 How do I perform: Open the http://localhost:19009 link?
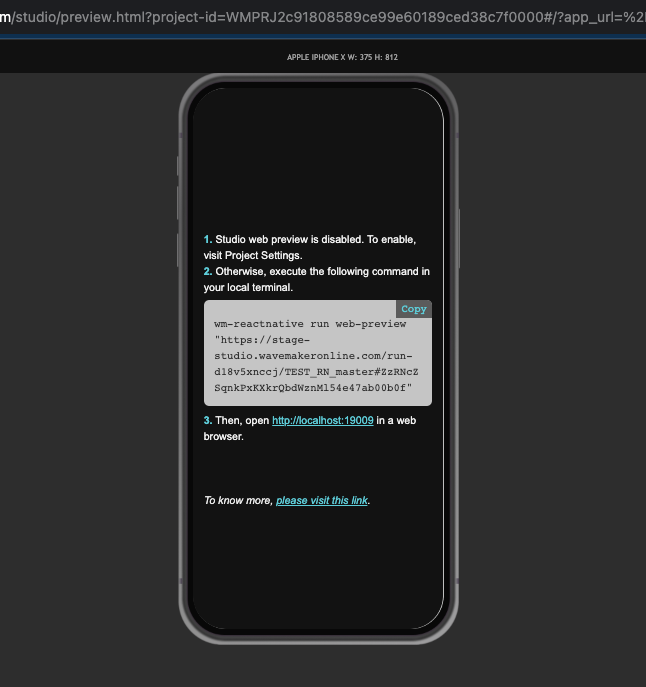(322, 421)
